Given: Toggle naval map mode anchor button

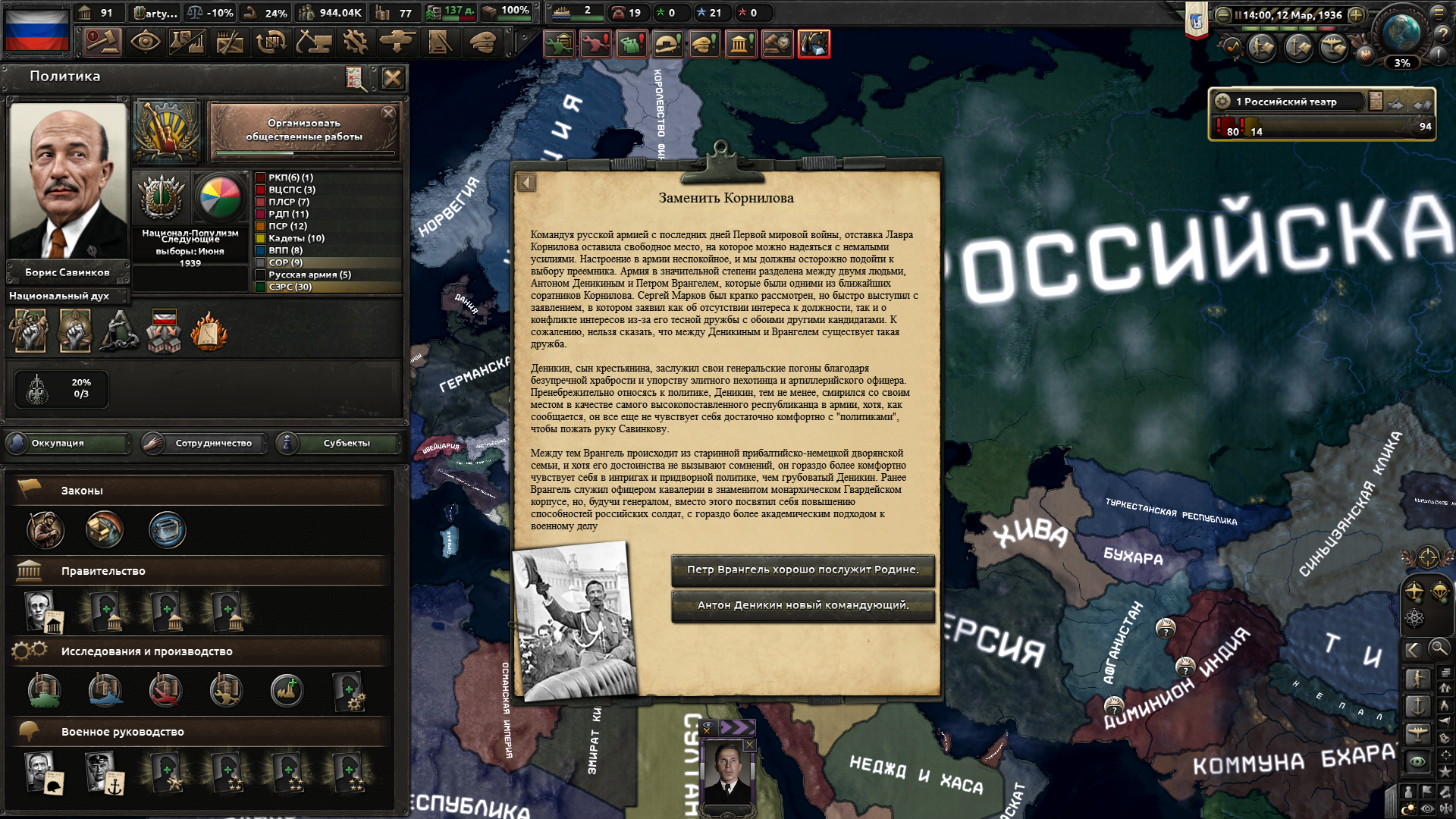Looking at the screenshot, I should (1418, 707).
